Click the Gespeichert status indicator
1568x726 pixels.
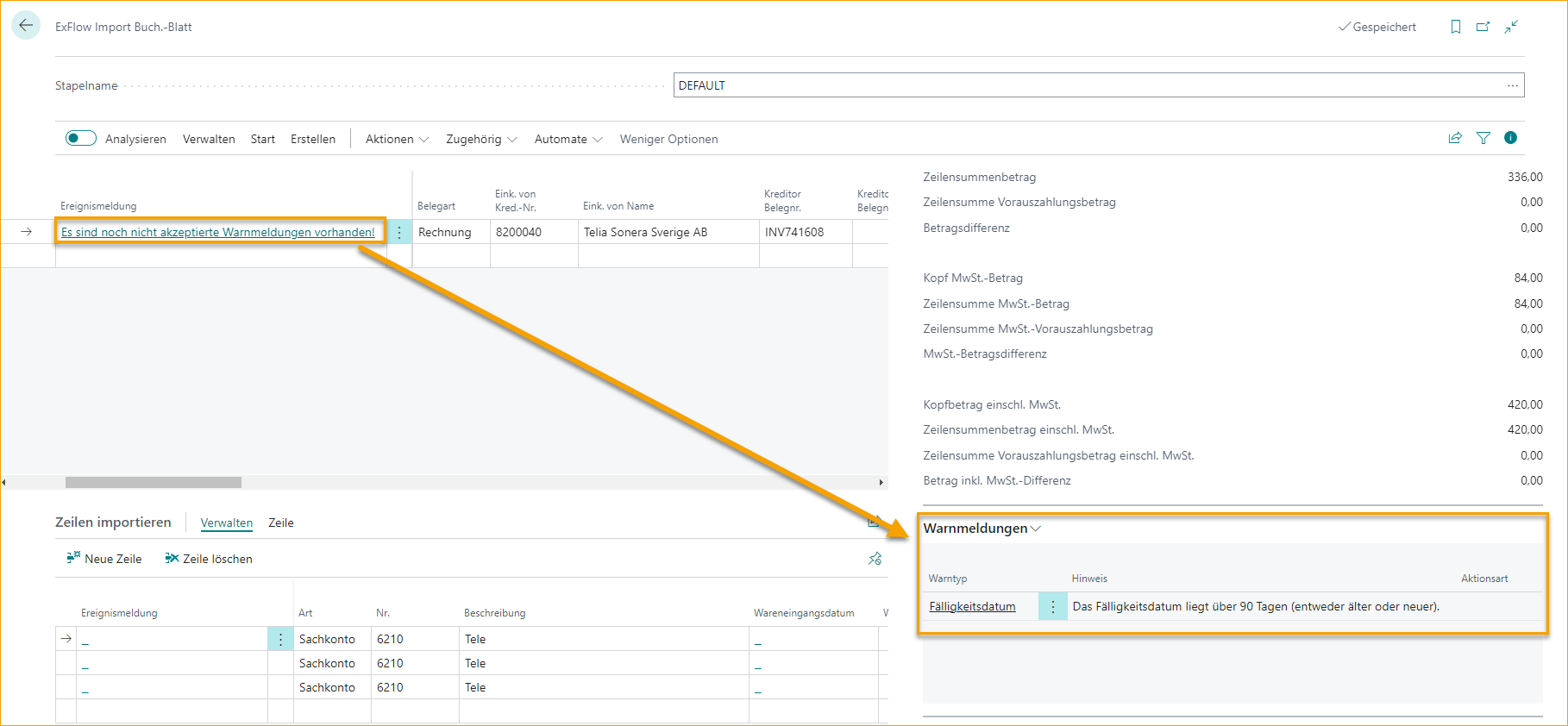[x=1377, y=27]
